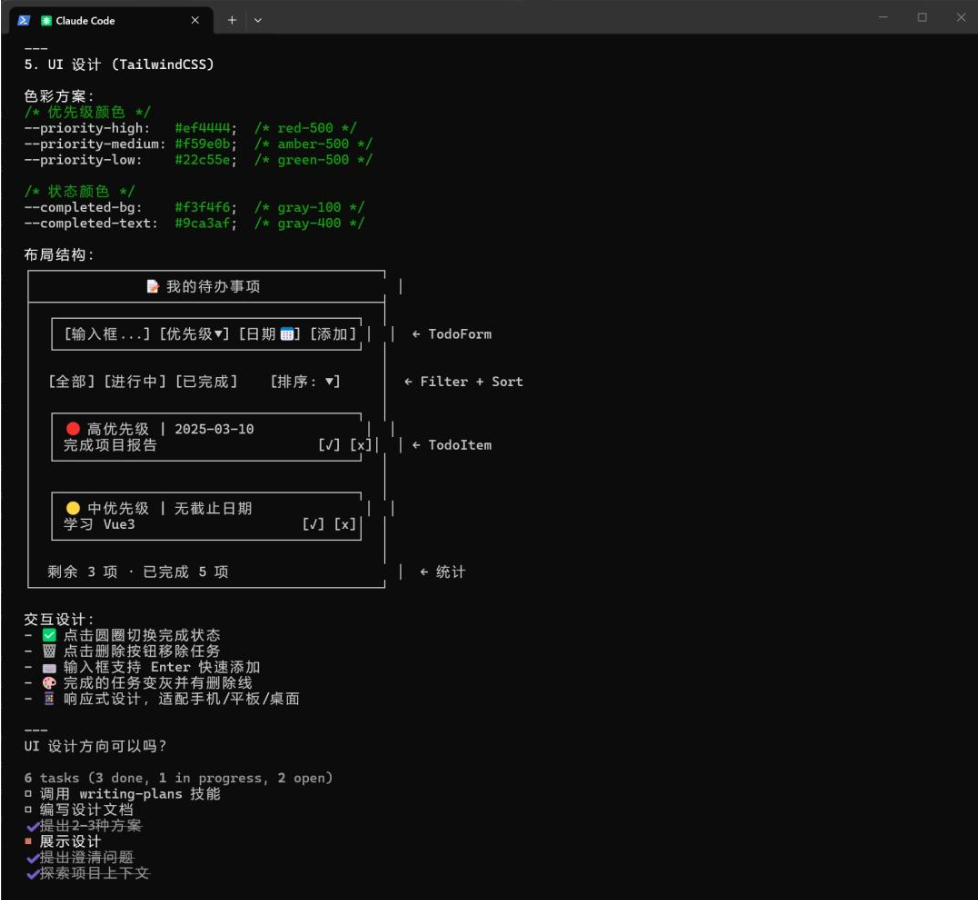The image size is (978, 900).
Task: Click the 'UI 设计方向可以吗?' prompt
Action: coord(95,746)
